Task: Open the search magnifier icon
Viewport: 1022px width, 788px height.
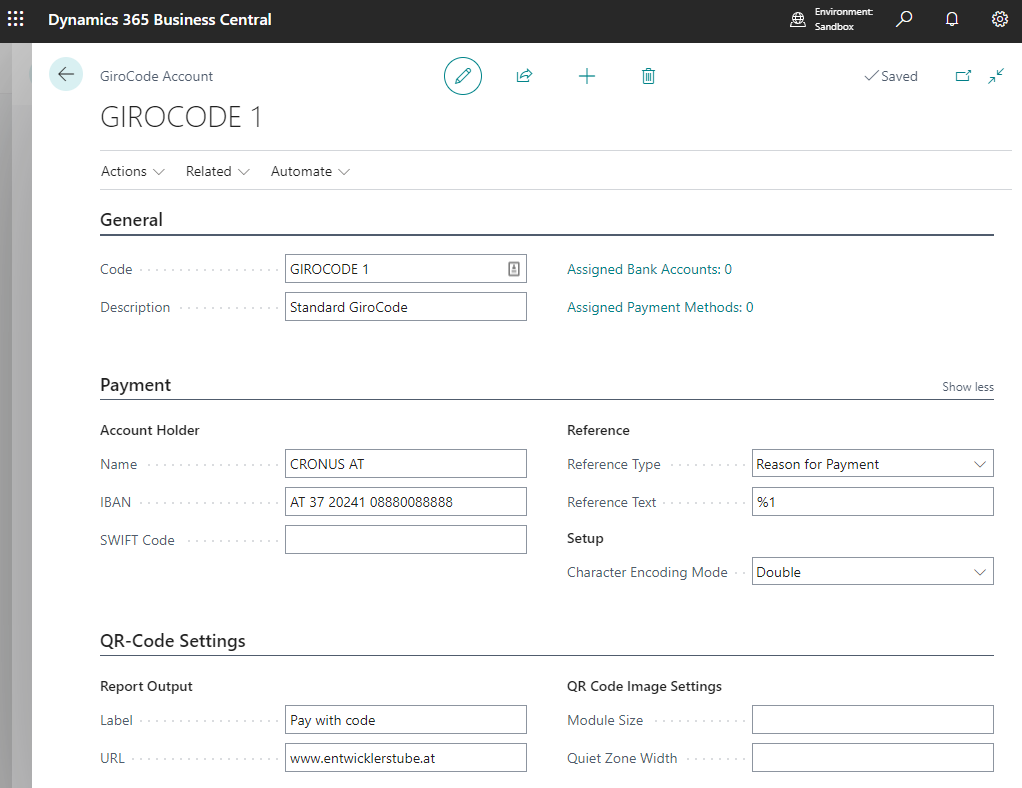Action: click(904, 20)
